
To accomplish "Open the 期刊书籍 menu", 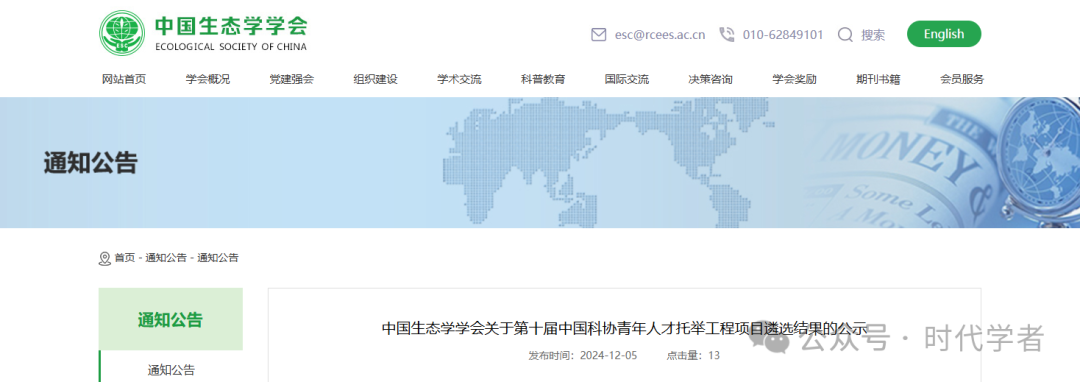I will (878, 79).
